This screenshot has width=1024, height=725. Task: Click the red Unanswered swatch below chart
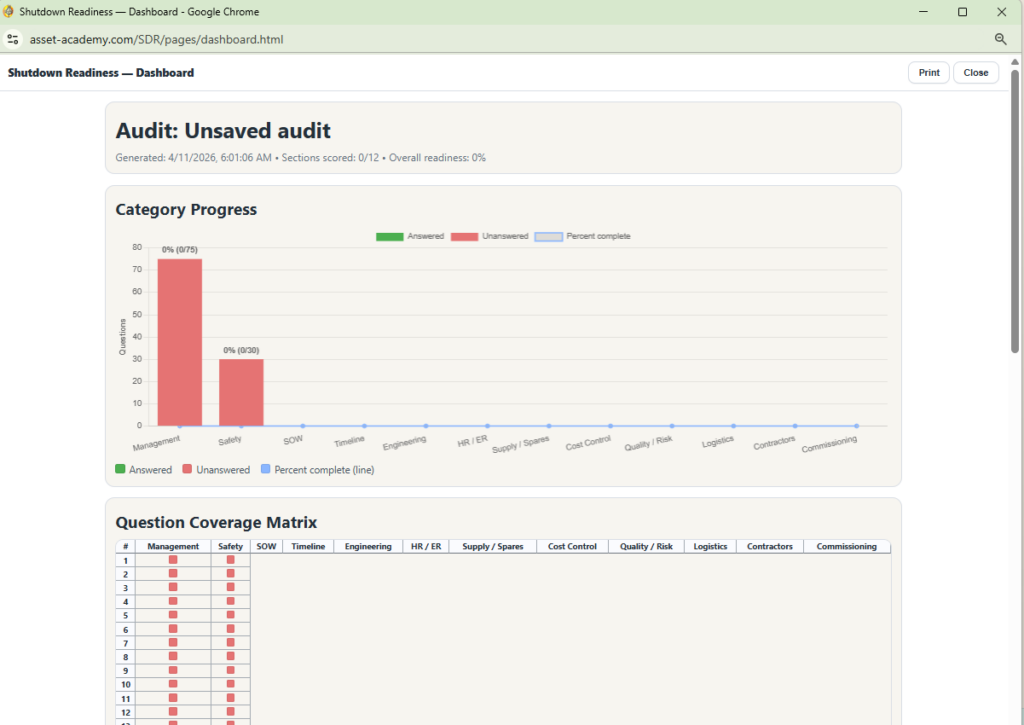pos(188,470)
